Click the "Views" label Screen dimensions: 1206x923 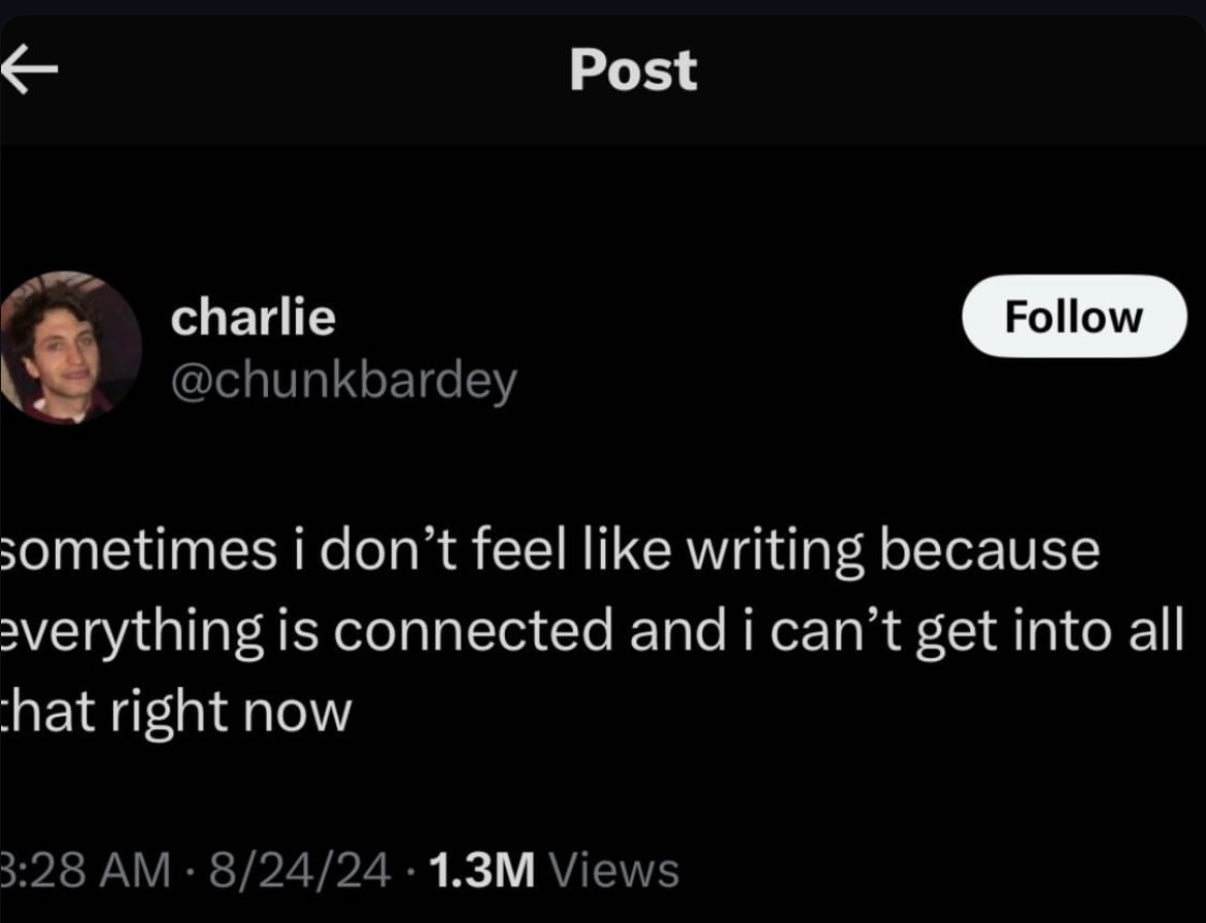tap(614, 870)
